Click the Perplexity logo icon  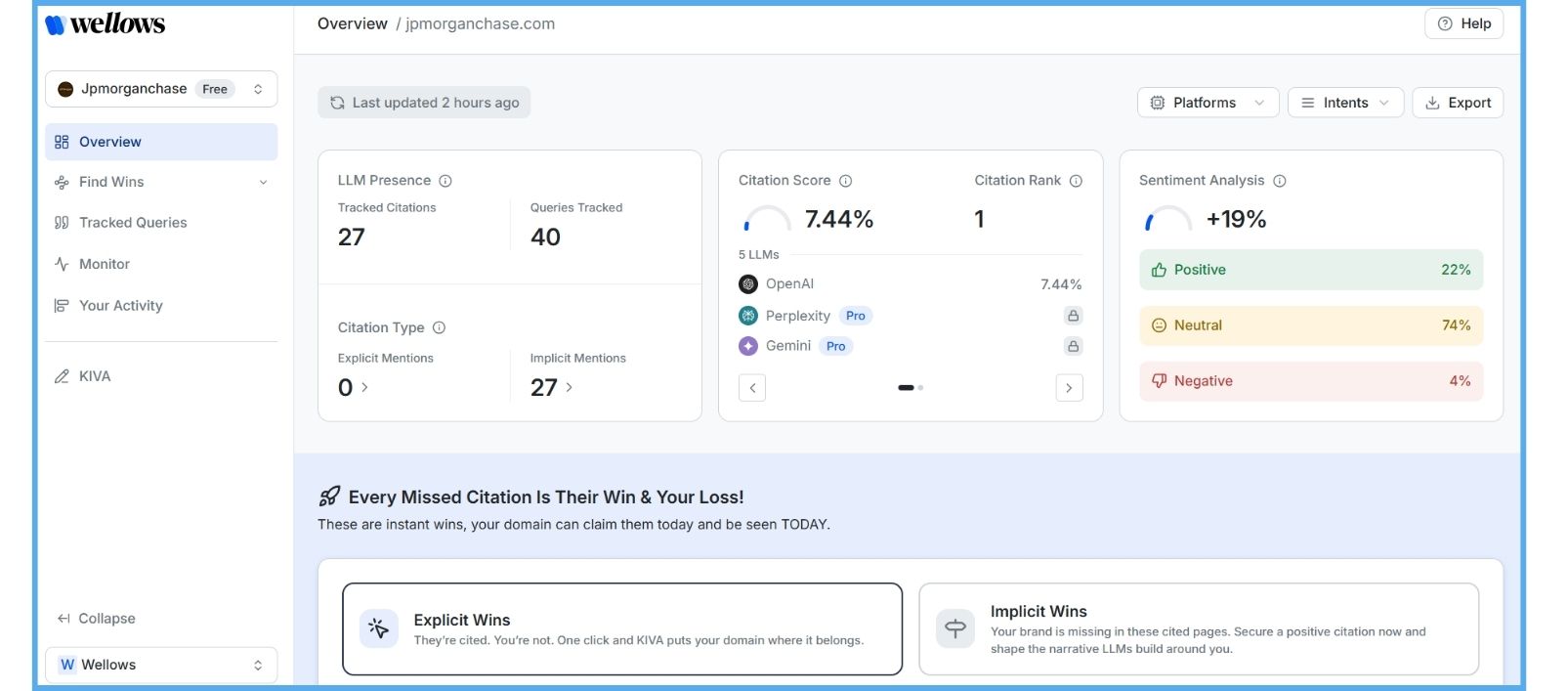pyautogui.click(x=748, y=316)
